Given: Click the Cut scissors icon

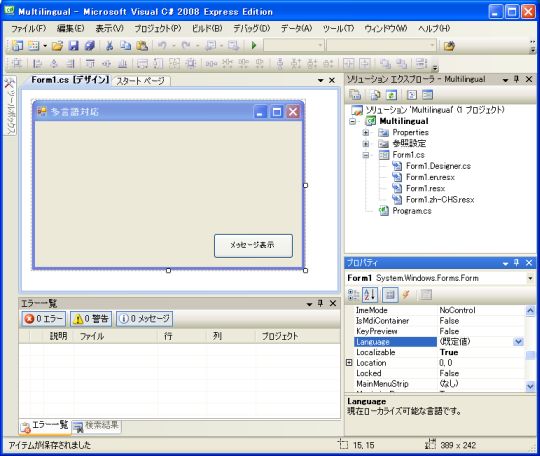Looking at the screenshot, I should pos(109,45).
